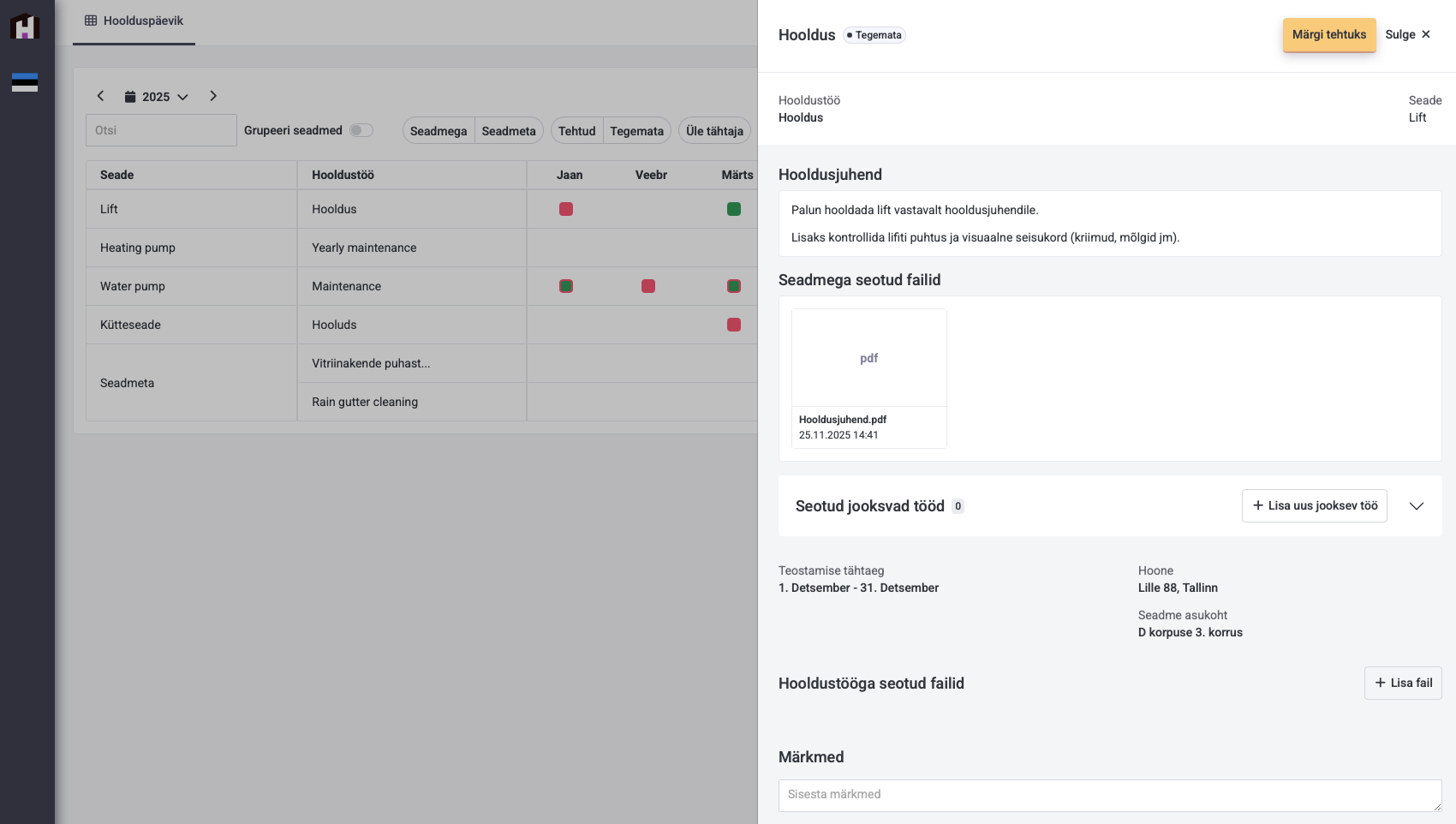This screenshot has width=1456, height=824.
Task: Click the red Kütteseade marker under Märts
Action: 734,325
